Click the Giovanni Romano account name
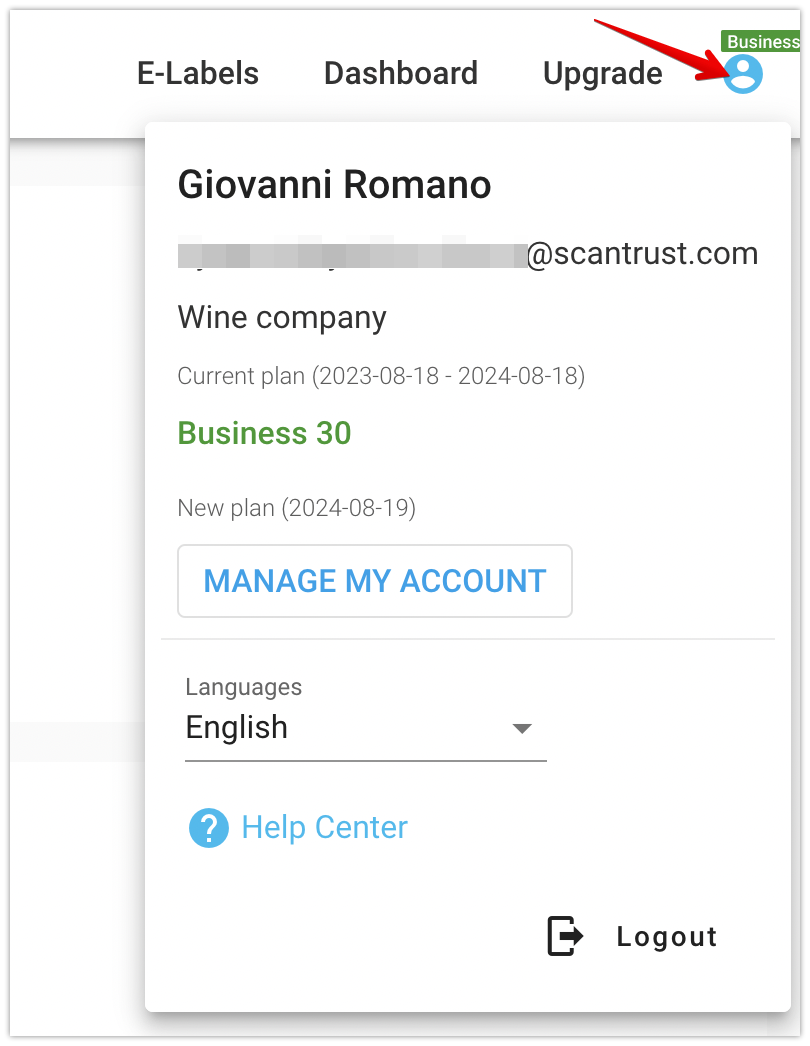810x1046 pixels. (x=334, y=185)
